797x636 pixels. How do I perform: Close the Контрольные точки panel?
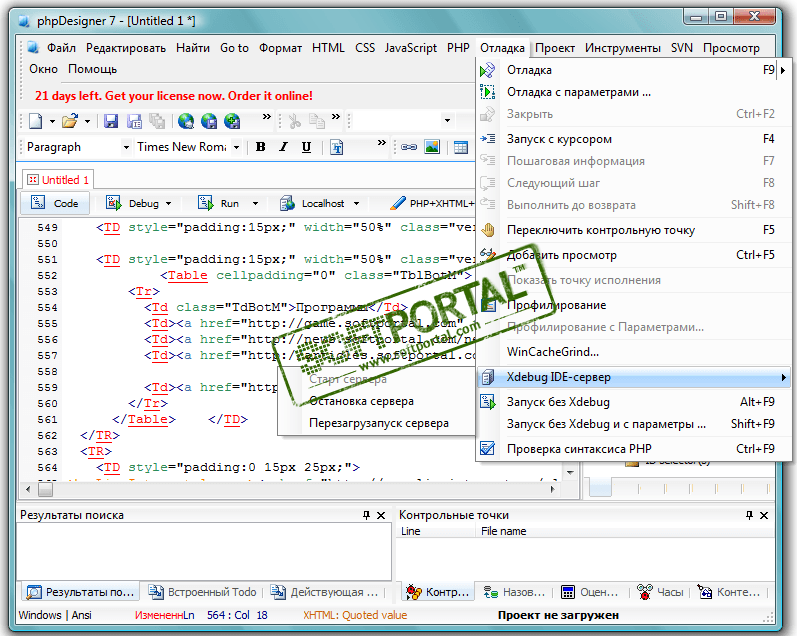pos(763,516)
